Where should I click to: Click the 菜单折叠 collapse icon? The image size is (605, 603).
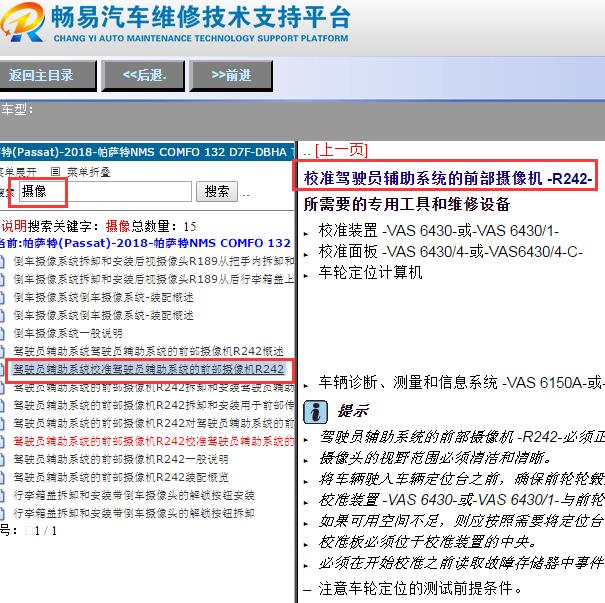pos(56,171)
